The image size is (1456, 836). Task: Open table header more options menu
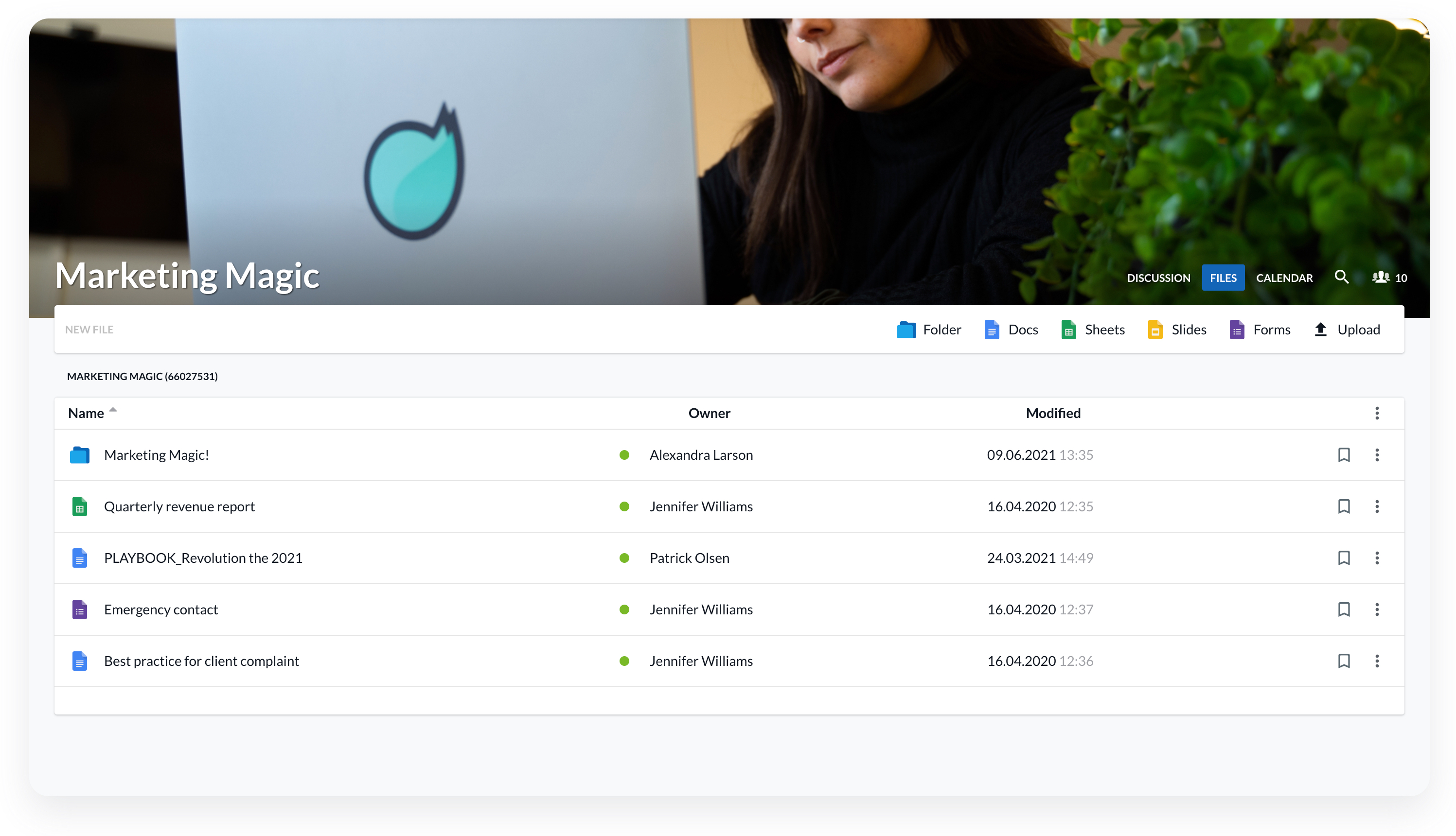[1376, 414]
